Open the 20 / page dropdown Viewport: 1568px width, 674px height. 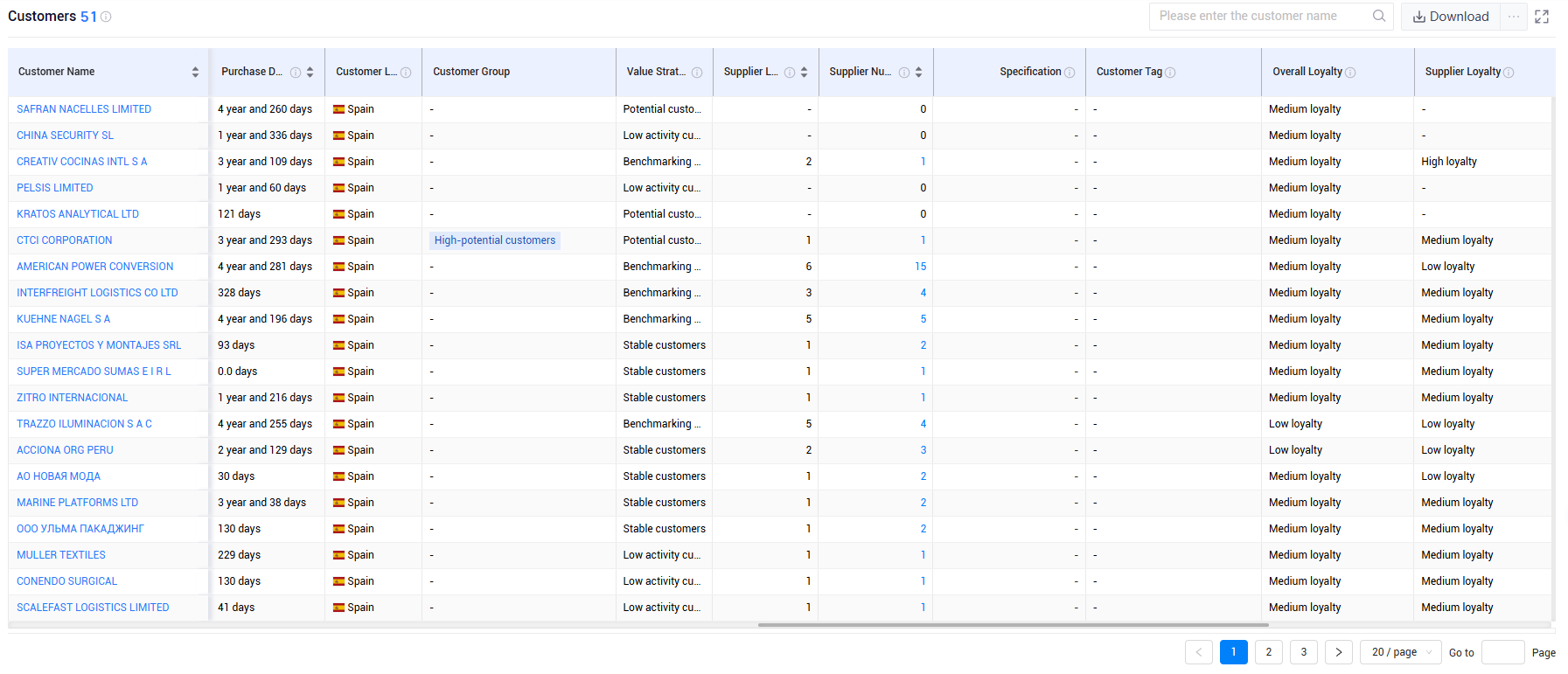1402,652
